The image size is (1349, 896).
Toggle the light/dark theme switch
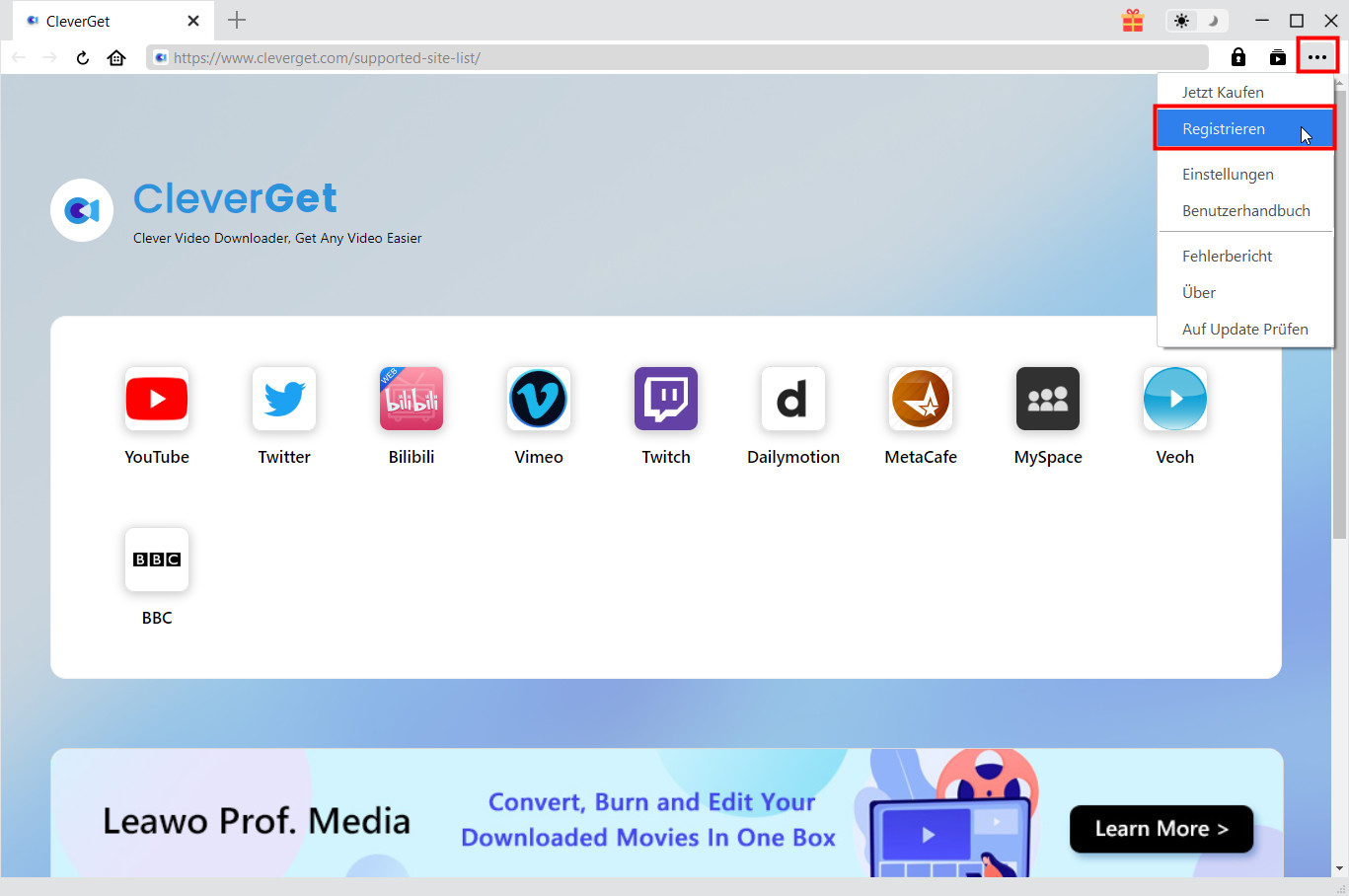(1196, 21)
